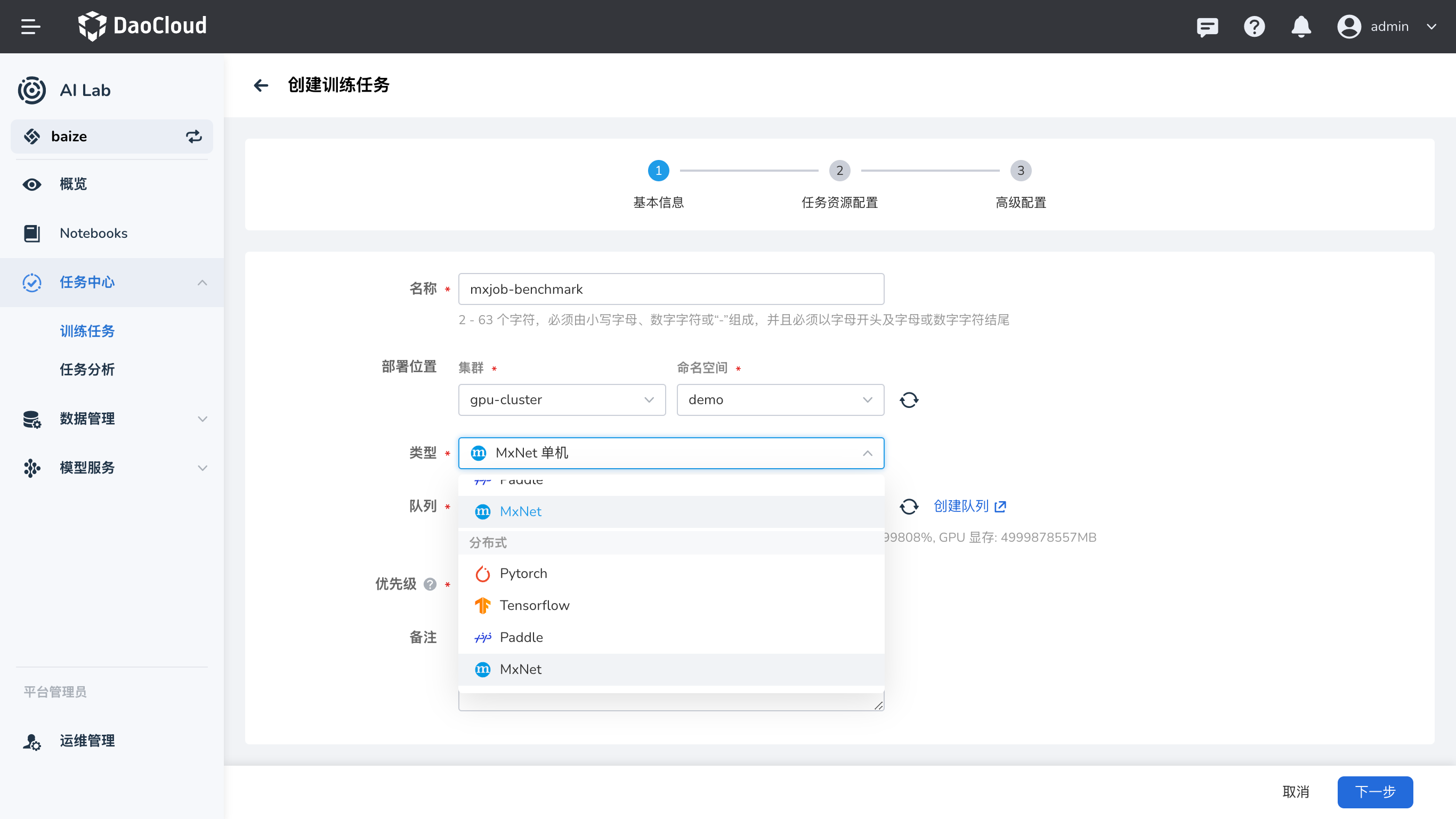This screenshot has height=819, width=1456.
Task: View notifications via the bell icon
Action: [1300, 26]
